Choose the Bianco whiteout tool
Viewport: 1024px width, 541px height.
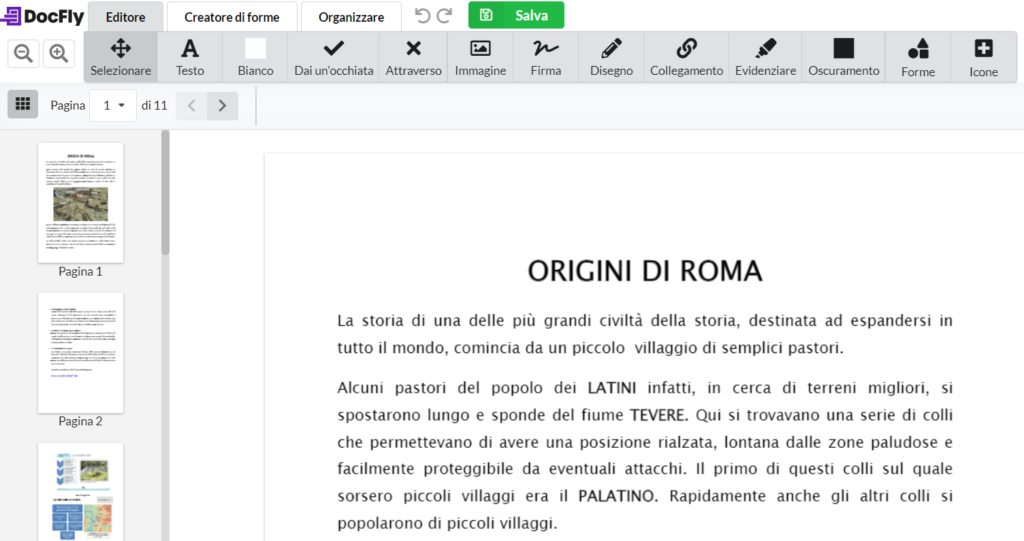click(x=255, y=57)
